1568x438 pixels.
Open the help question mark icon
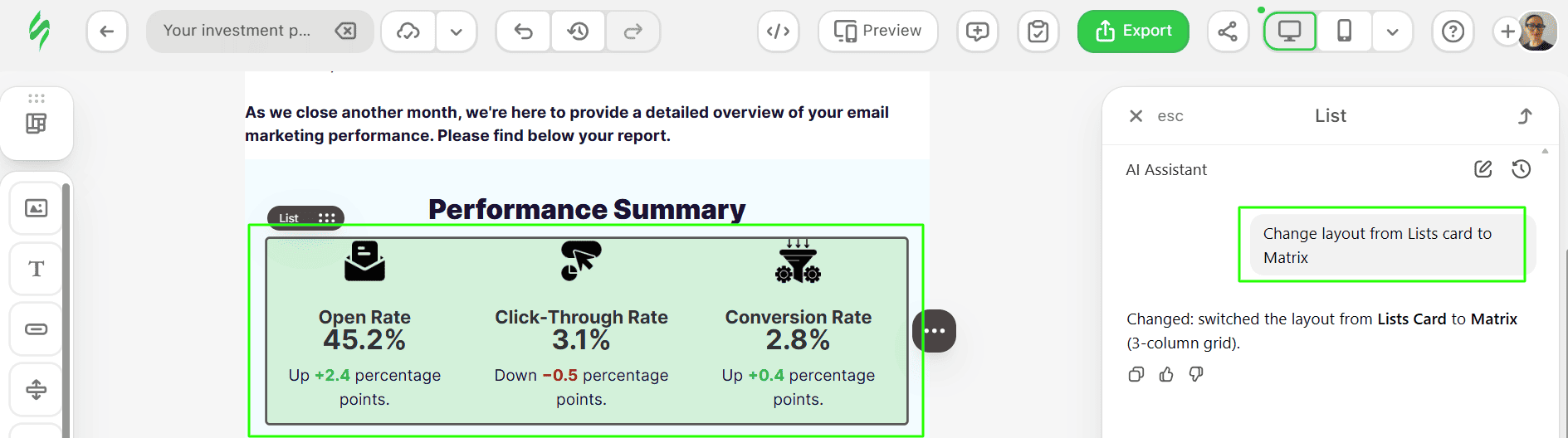(1453, 32)
